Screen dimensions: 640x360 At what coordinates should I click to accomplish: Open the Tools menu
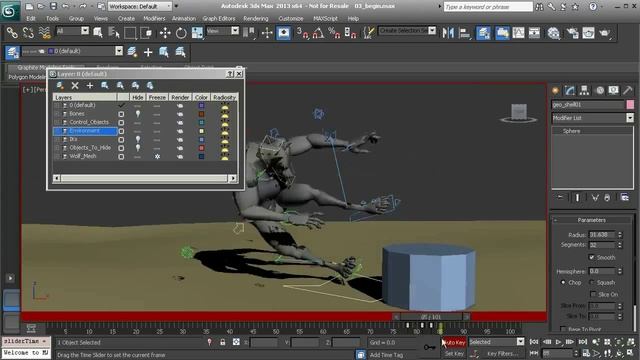pos(52,18)
